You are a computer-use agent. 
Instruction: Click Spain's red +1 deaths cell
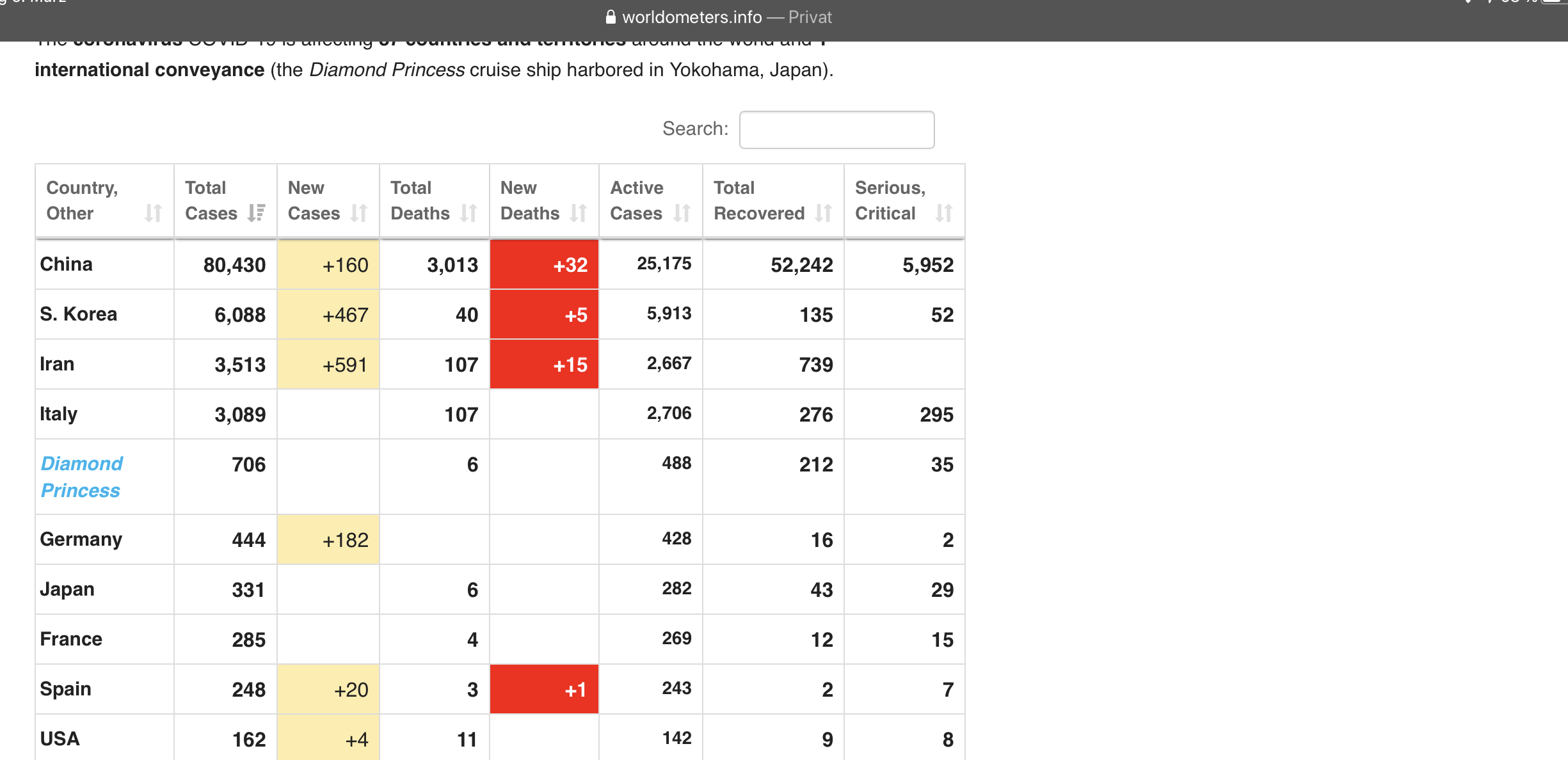[x=544, y=690]
